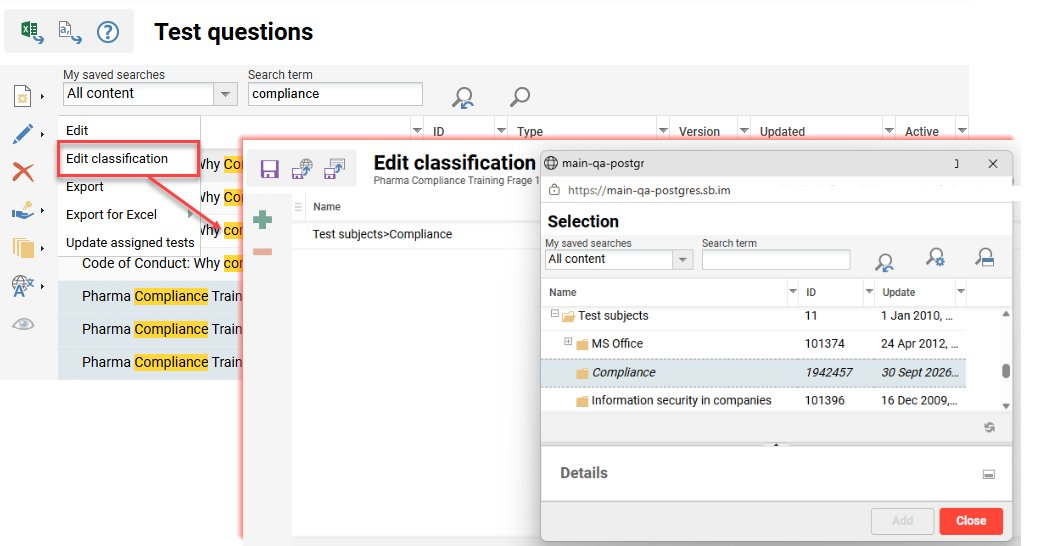Click the empty Search term field in Selection

(x=776, y=260)
